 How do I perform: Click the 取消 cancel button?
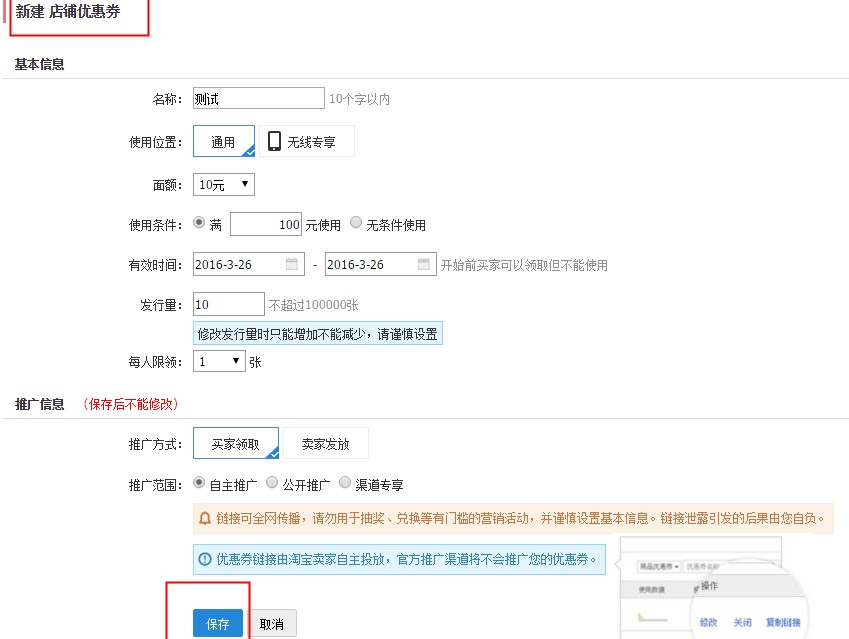[x=272, y=622]
